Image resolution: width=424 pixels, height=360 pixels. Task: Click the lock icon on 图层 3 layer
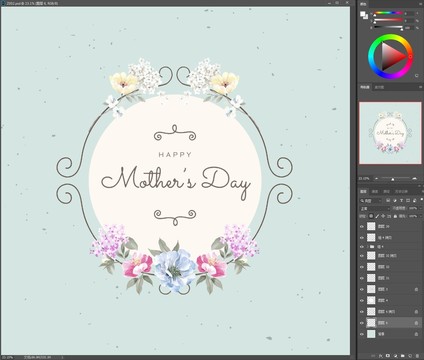(x=416, y=289)
